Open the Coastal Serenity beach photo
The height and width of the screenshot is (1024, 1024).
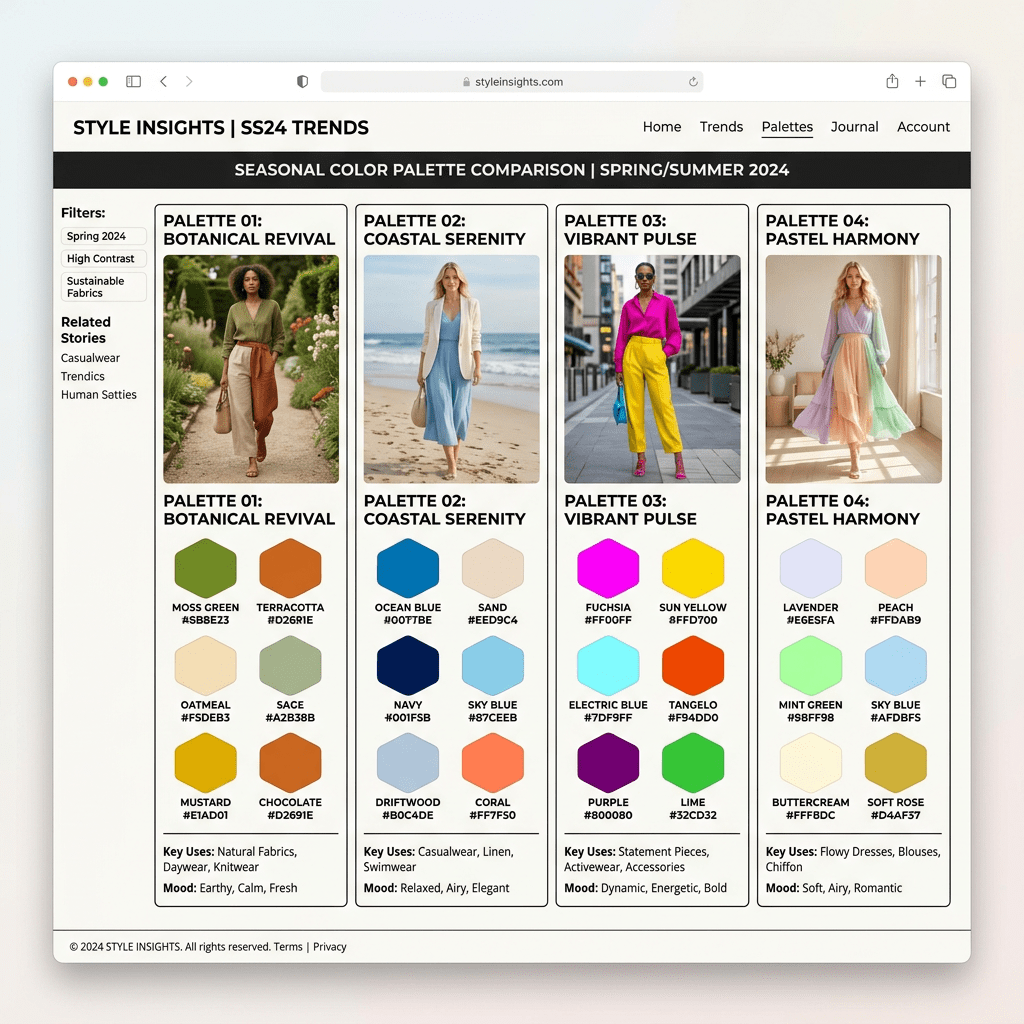coord(451,369)
